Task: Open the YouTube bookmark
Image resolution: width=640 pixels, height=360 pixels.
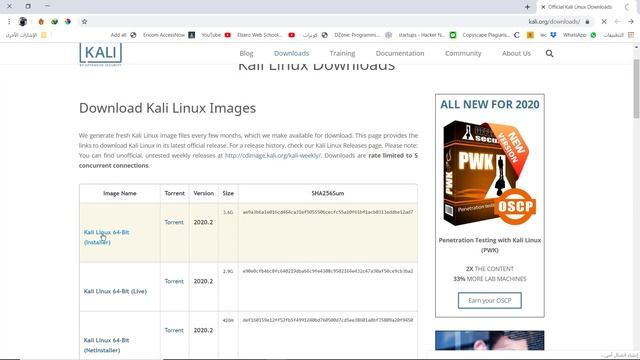Action: pyautogui.click(x=216, y=35)
